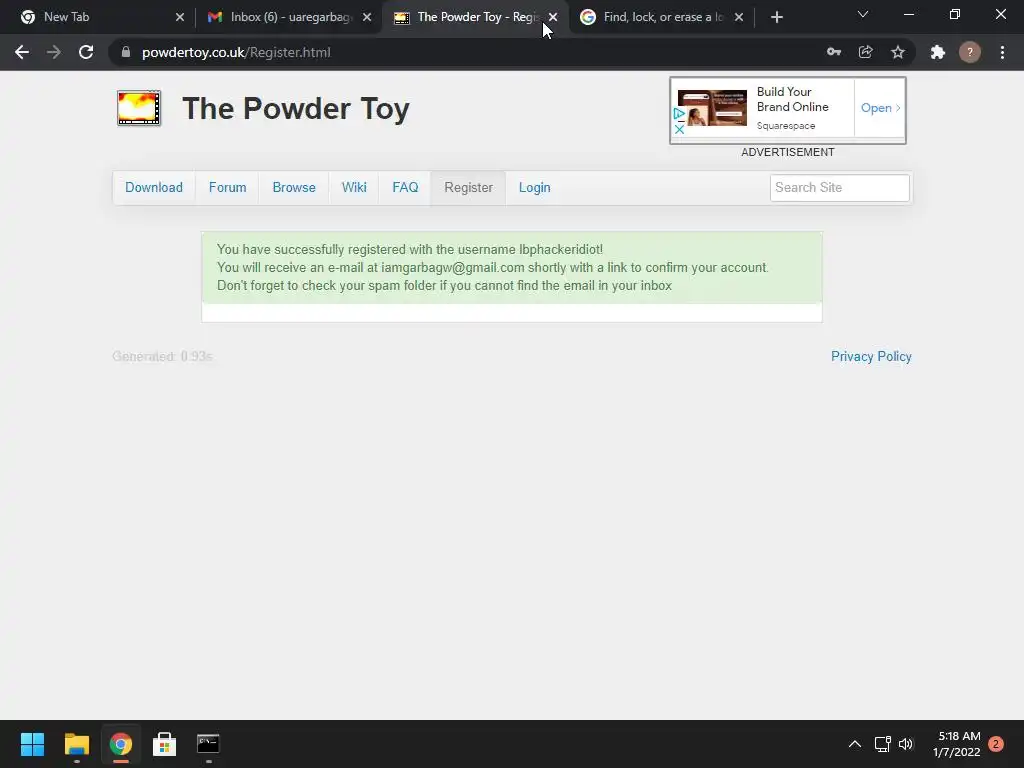Switch to the Find, lock, or erase tab
1024x768 pixels.
pyautogui.click(x=663, y=17)
